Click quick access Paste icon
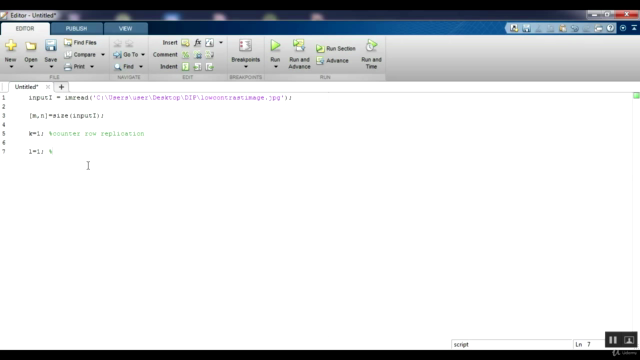 coord(562,28)
